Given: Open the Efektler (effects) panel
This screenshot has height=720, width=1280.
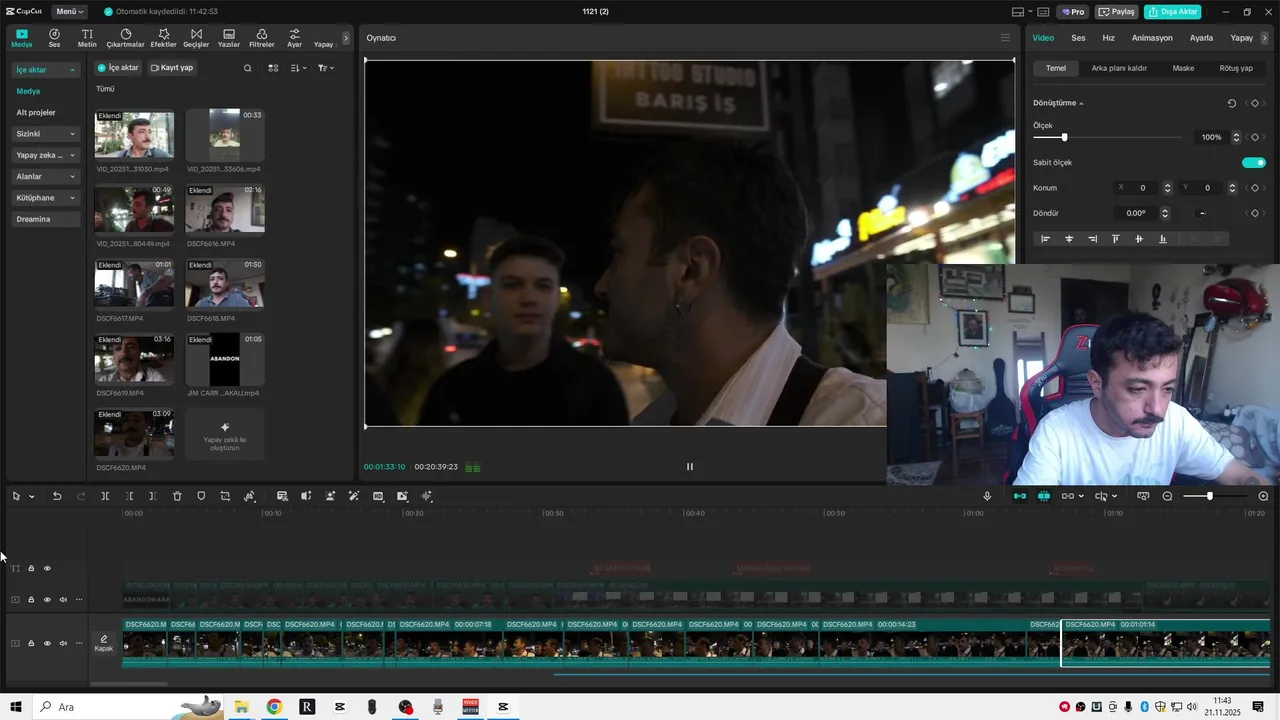Looking at the screenshot, I should tap(163, 38).
